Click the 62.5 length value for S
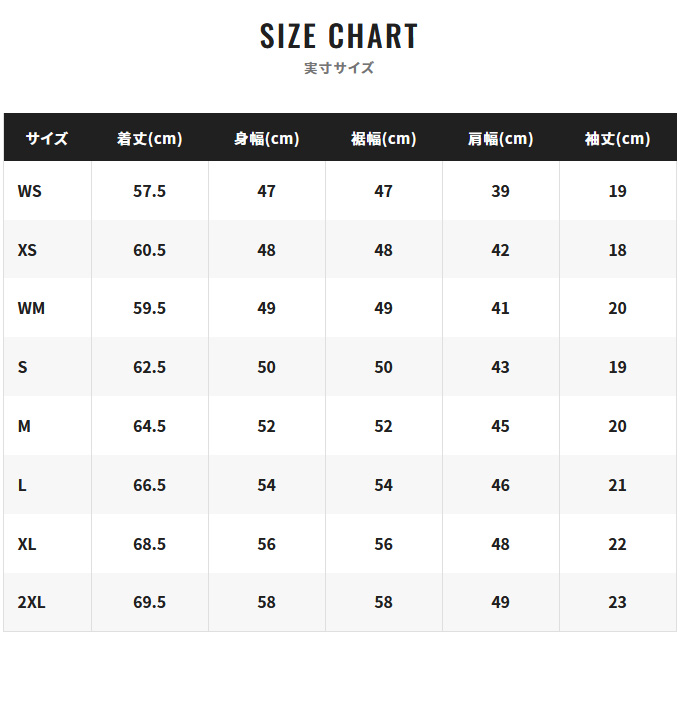This screenshot has width=680, height=713. [x=150, y=367]
